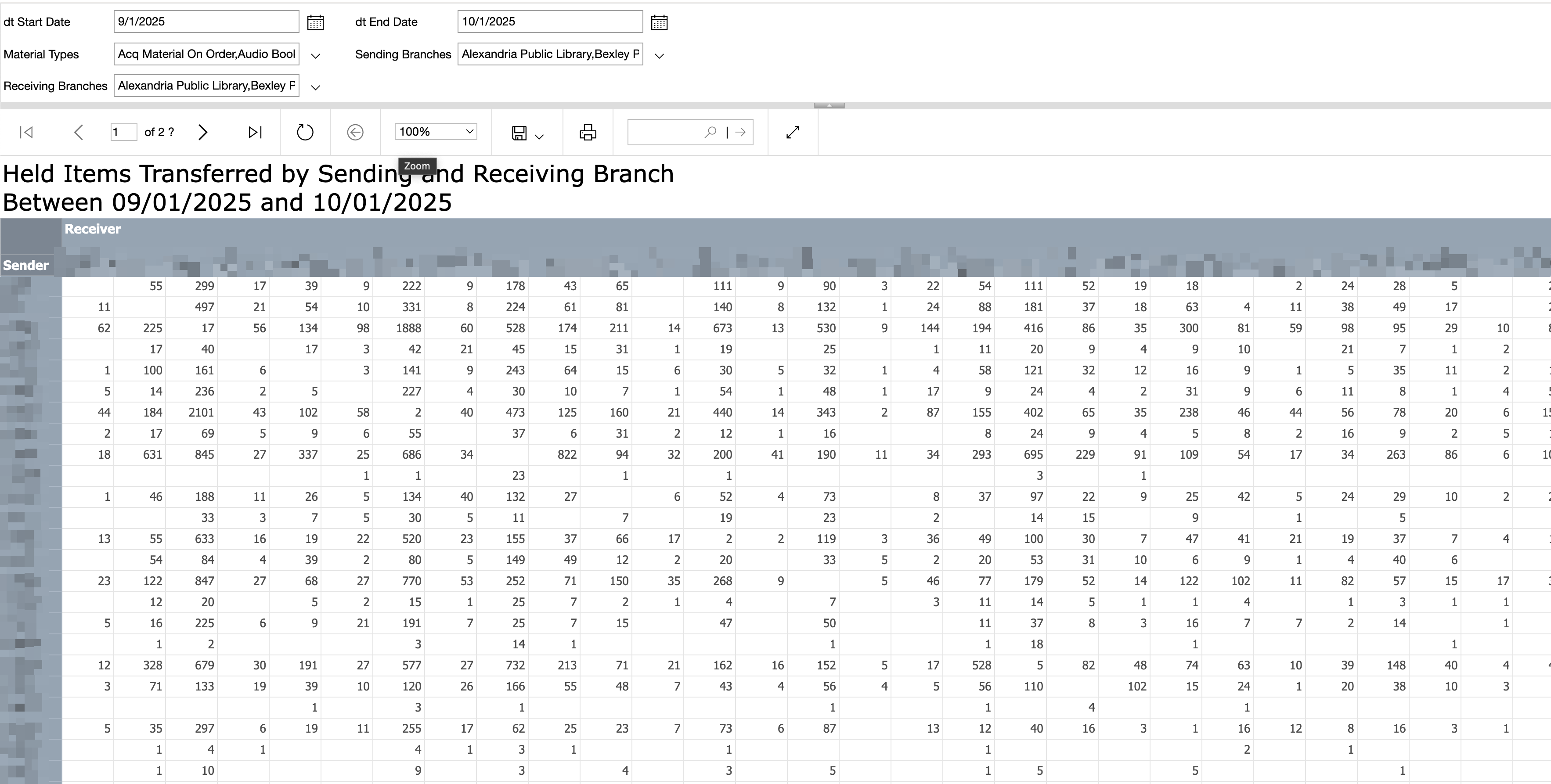Viewport: 1551px width, 784px height.
Task: Go to next report page
Action: tap(203, 133)
